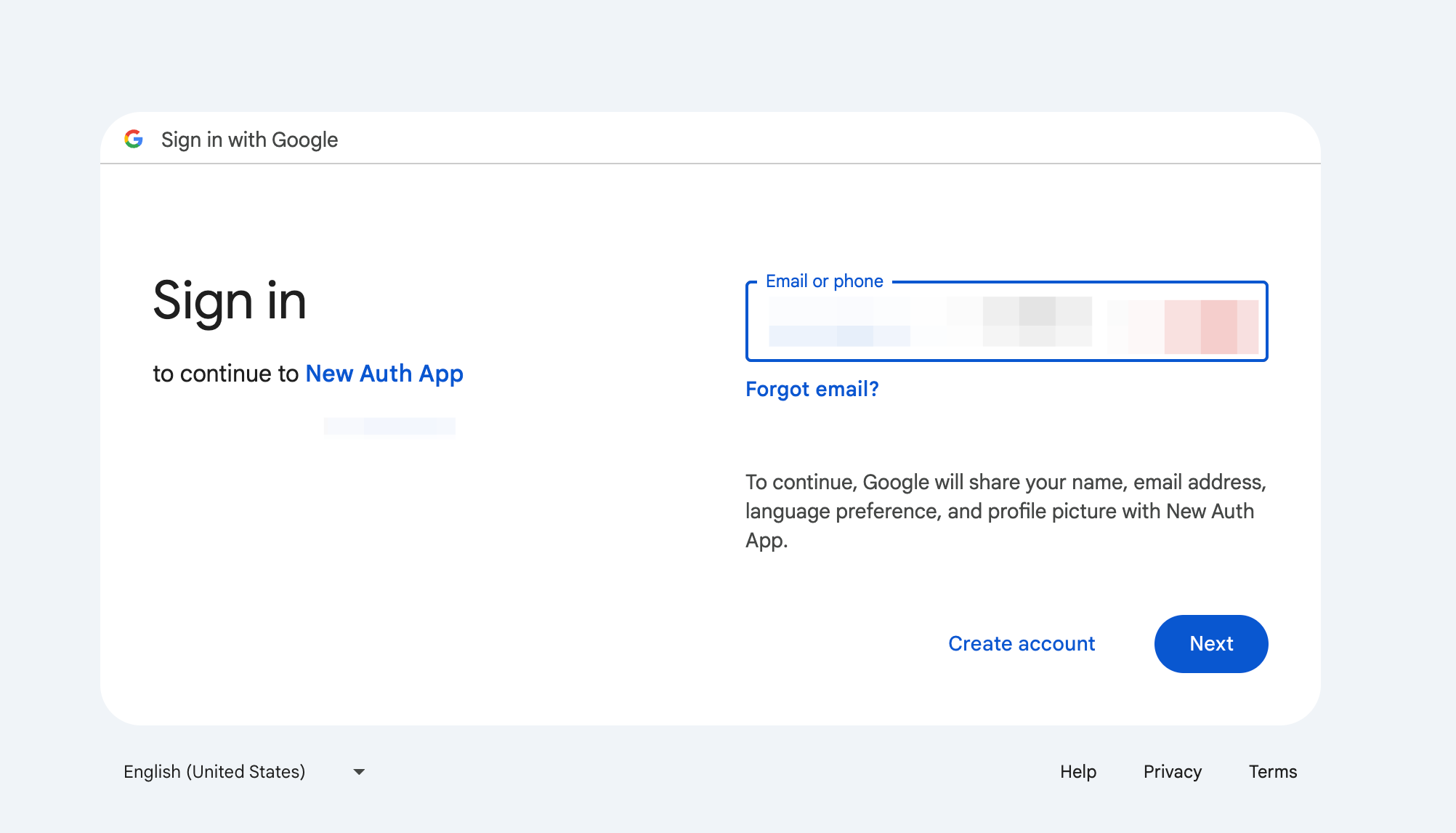Click the Next button
1456x833 pixels.
(x=1211, y=644)
